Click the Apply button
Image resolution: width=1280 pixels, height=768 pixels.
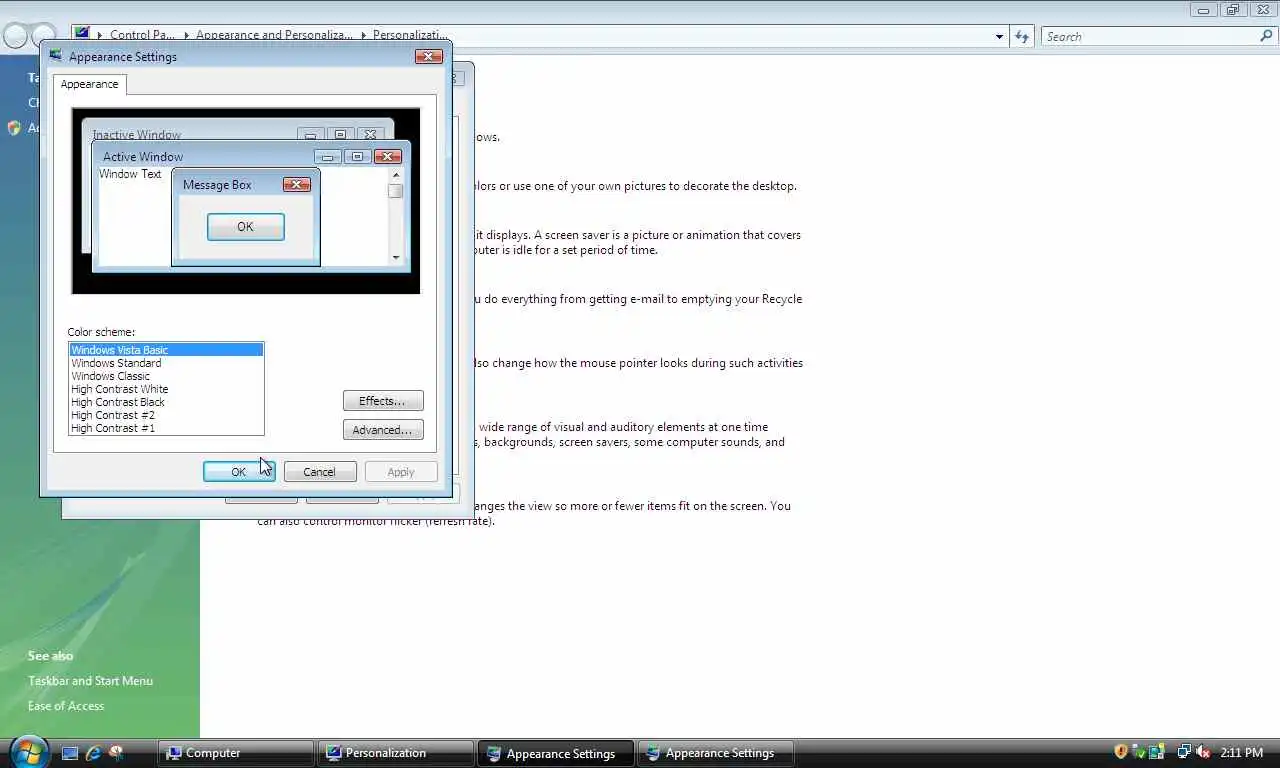[x=401, y=472]
